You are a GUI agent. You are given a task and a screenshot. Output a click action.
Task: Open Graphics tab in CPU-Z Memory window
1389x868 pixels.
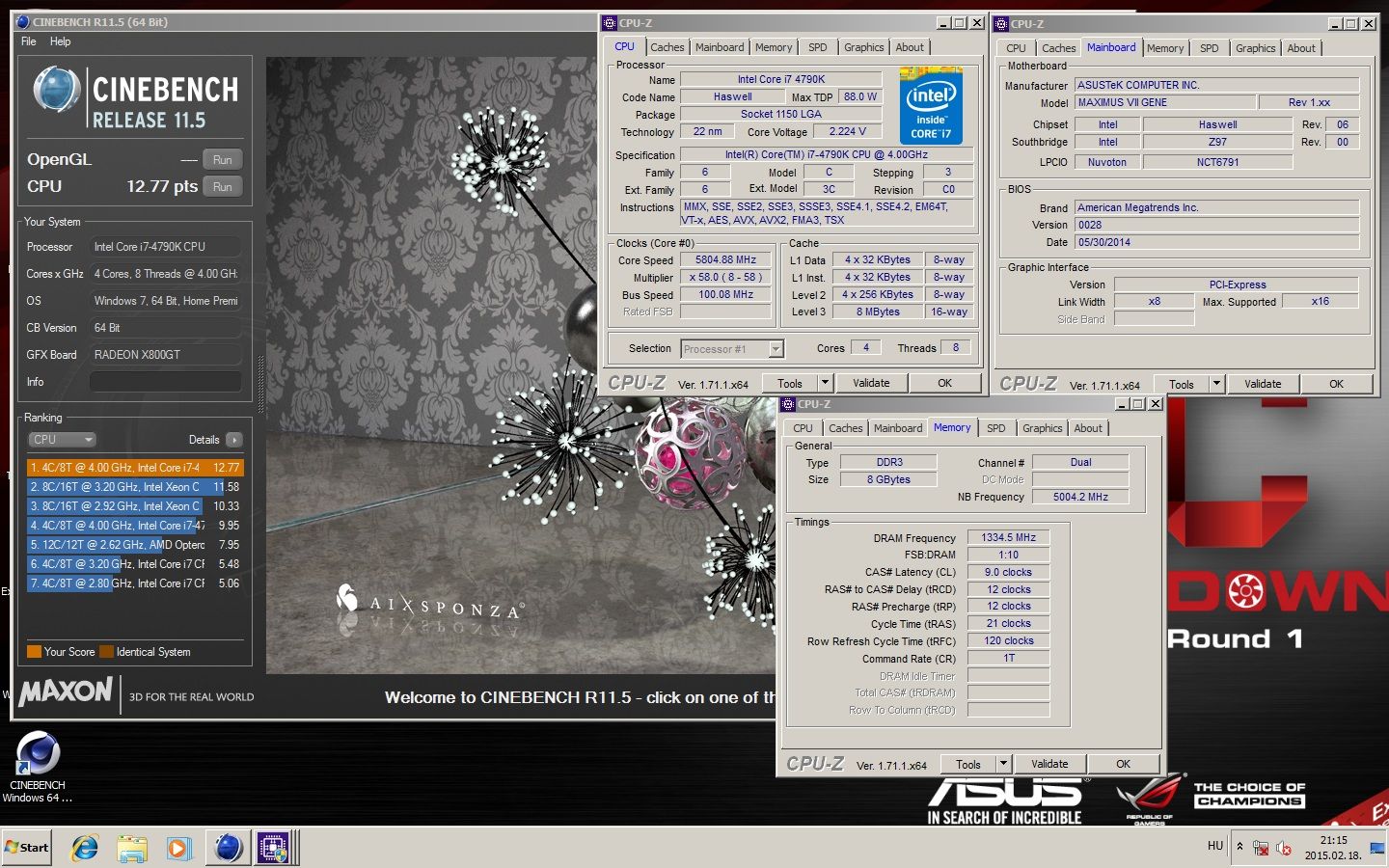click(x=1042, y=428)
